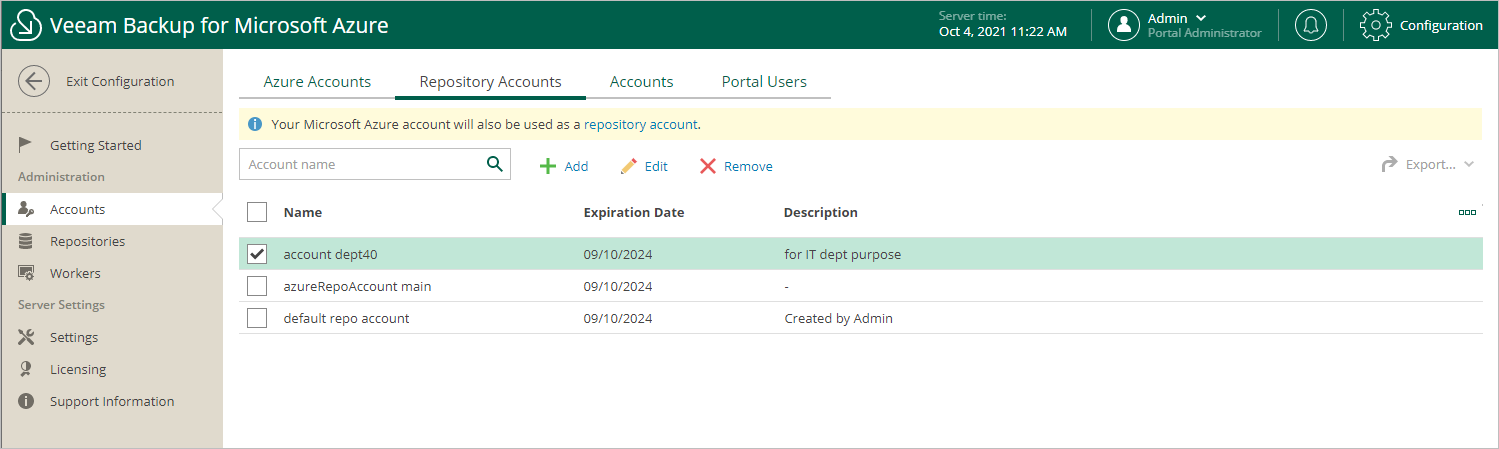Click the search magnifier icon
1499x449 pixels.
494,164
